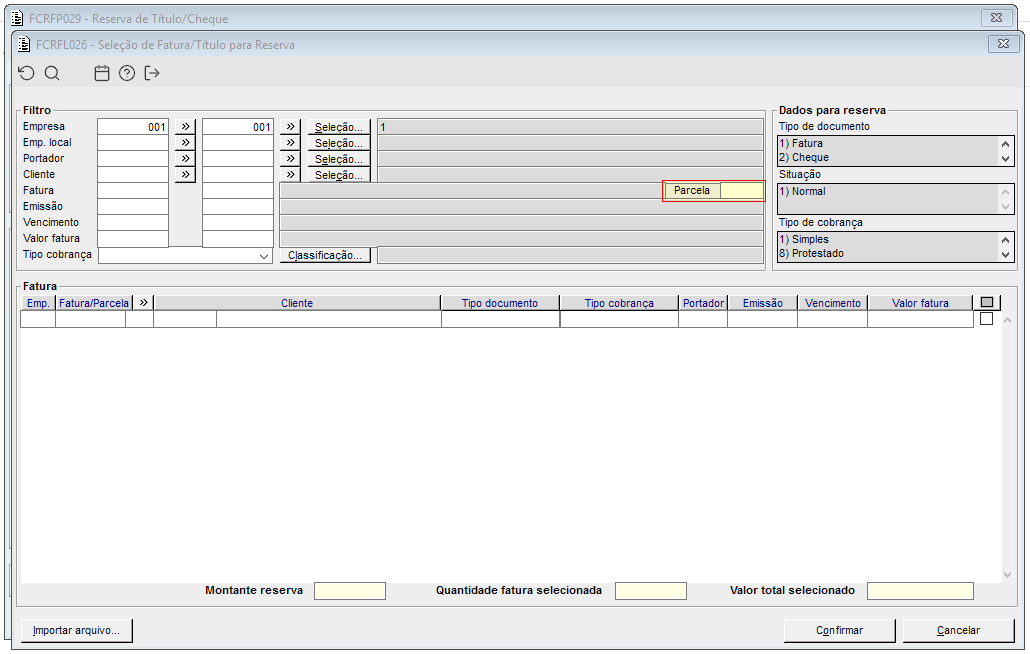Click scroll down arrow of Fatura grid
Viewport: 1030px width, 654px height.
coord(1008,575)
